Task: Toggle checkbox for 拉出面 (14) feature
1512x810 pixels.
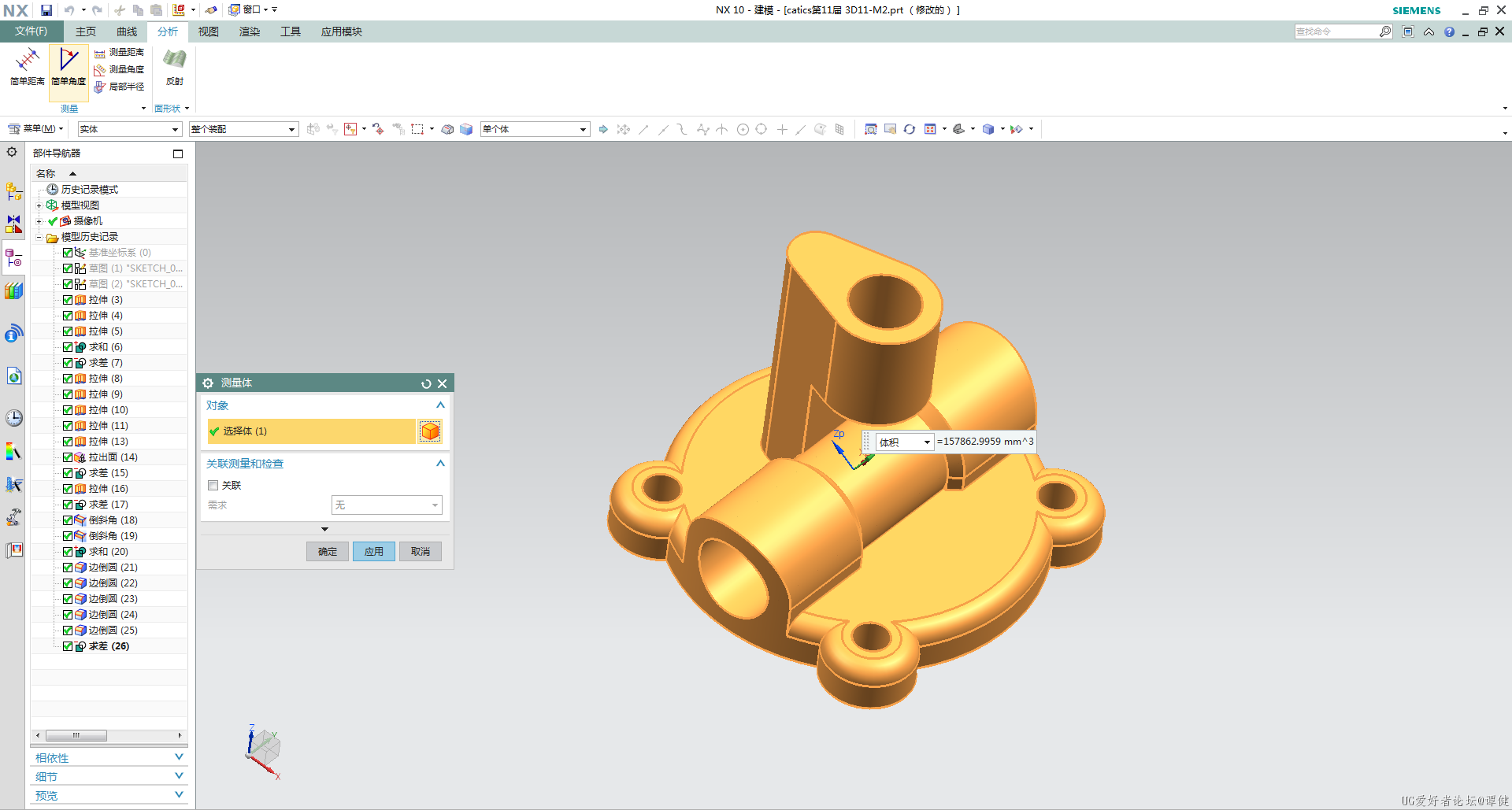Action: [x=68, y=457]
